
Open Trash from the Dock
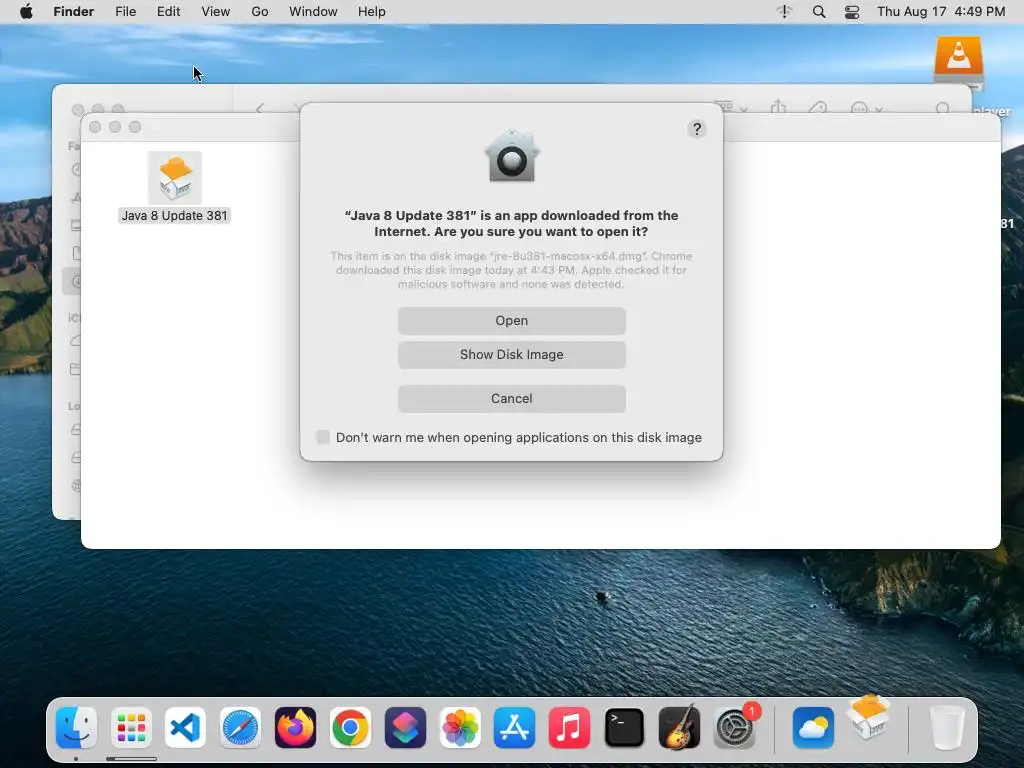point(947,727)
